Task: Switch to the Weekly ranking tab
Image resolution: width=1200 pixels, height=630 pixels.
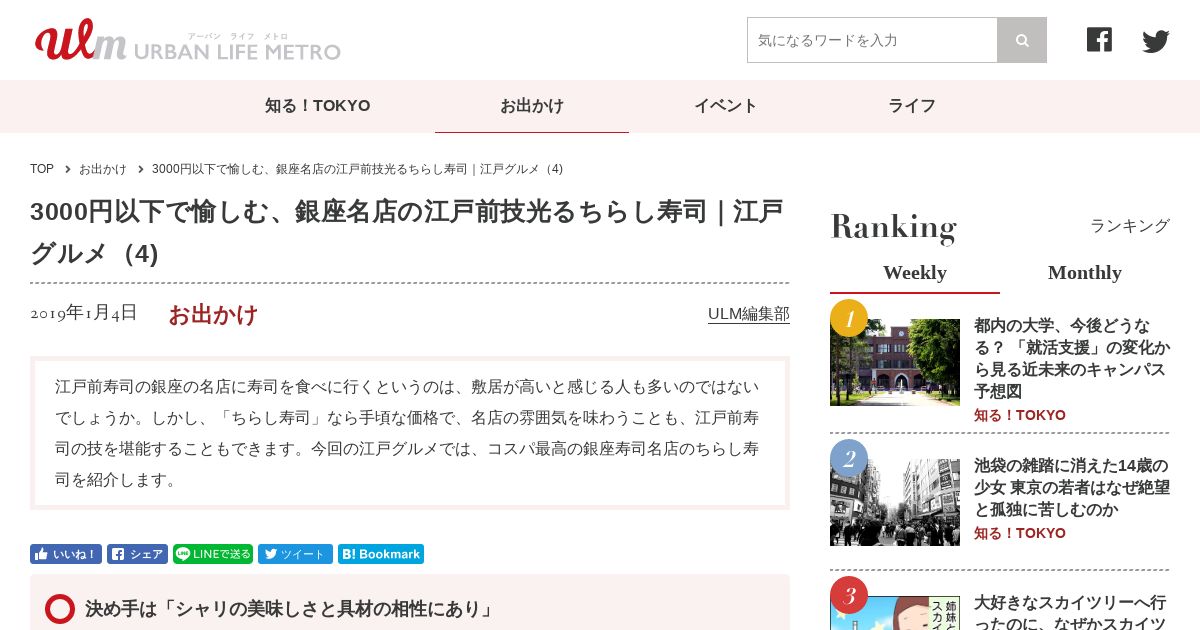Action: click(x=915, y=273)
